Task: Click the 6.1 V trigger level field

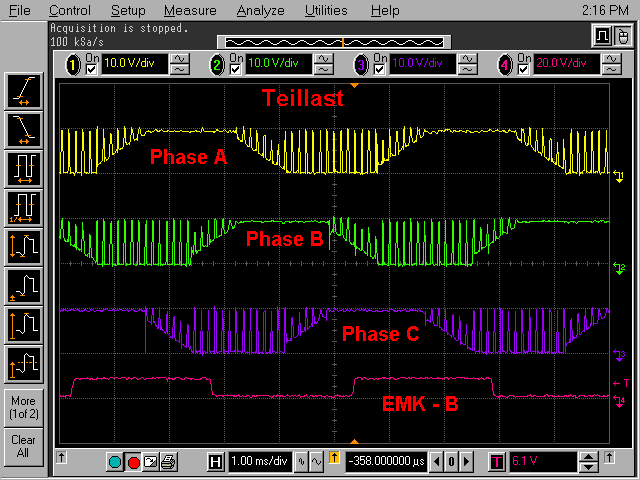Action: point(542,462)
